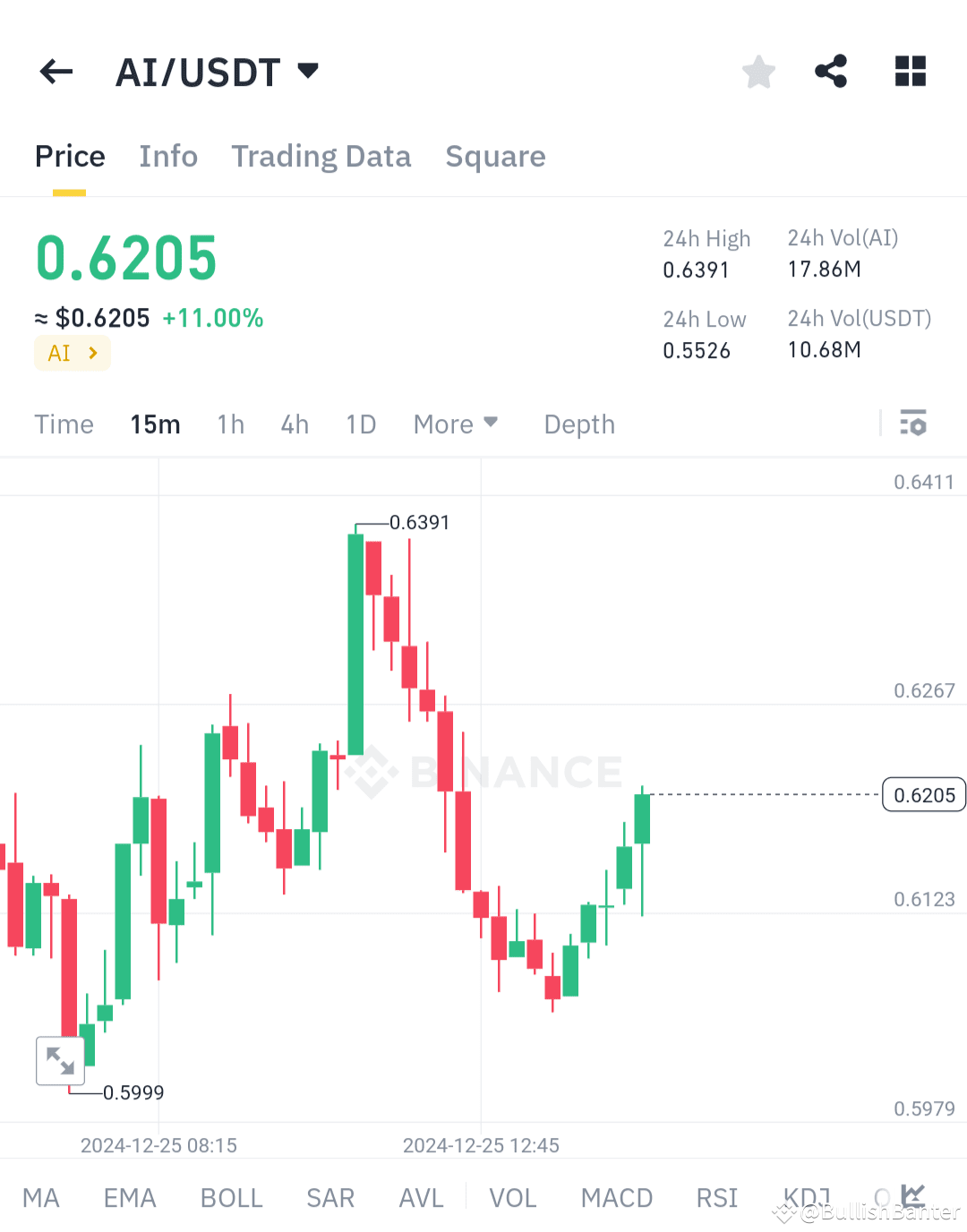
Task: Toggle the MACD indicator
Action: click(x=616, y=1197)
